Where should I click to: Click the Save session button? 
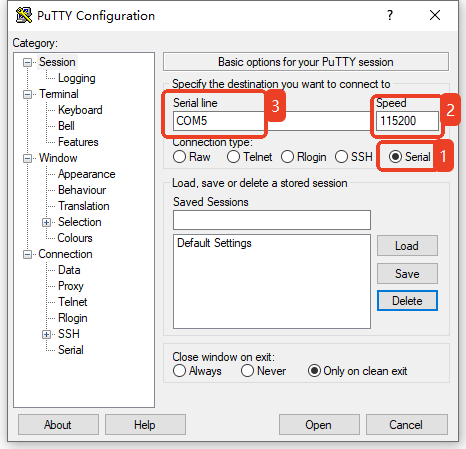coord(407,274)
